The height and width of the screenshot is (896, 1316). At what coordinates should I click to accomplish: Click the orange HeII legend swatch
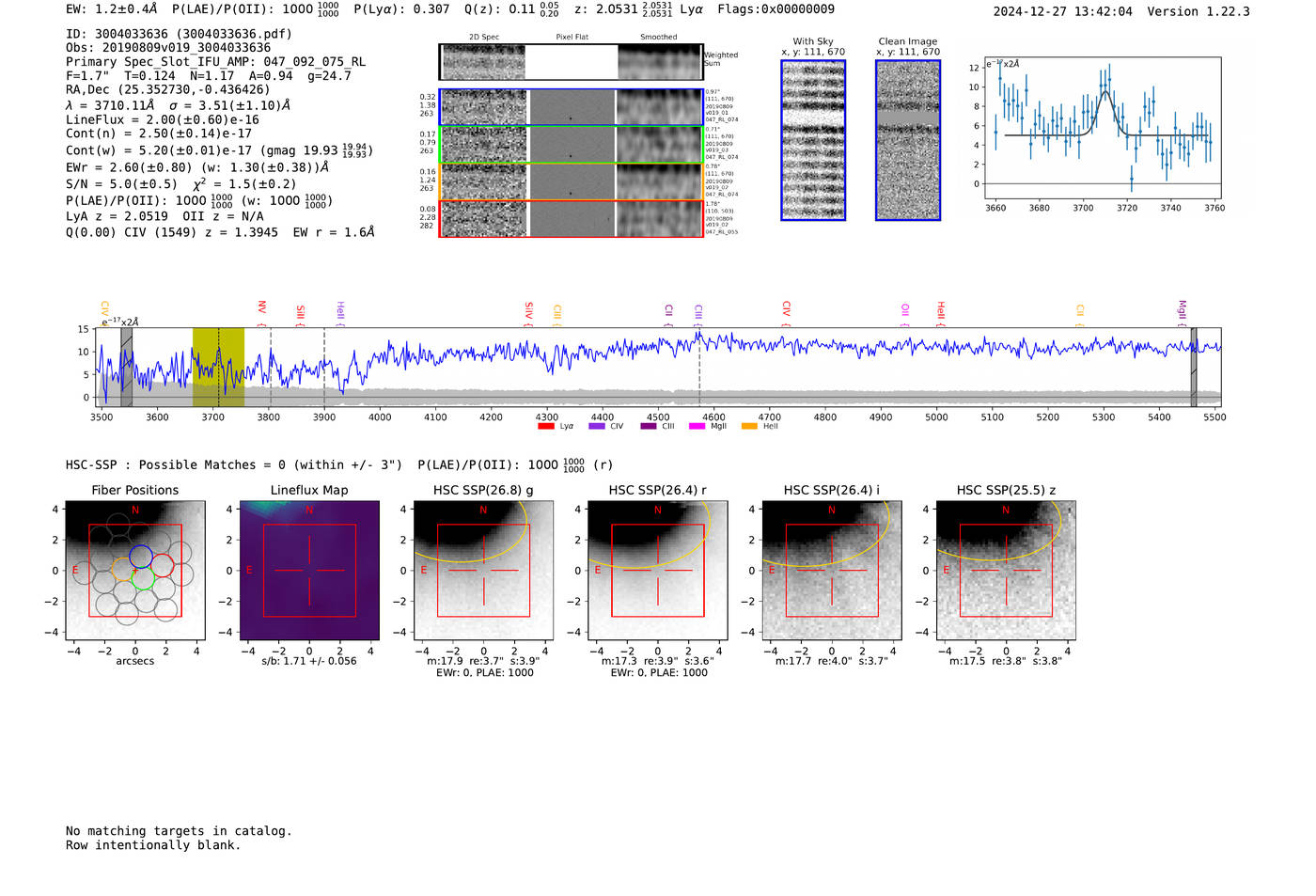749,426
